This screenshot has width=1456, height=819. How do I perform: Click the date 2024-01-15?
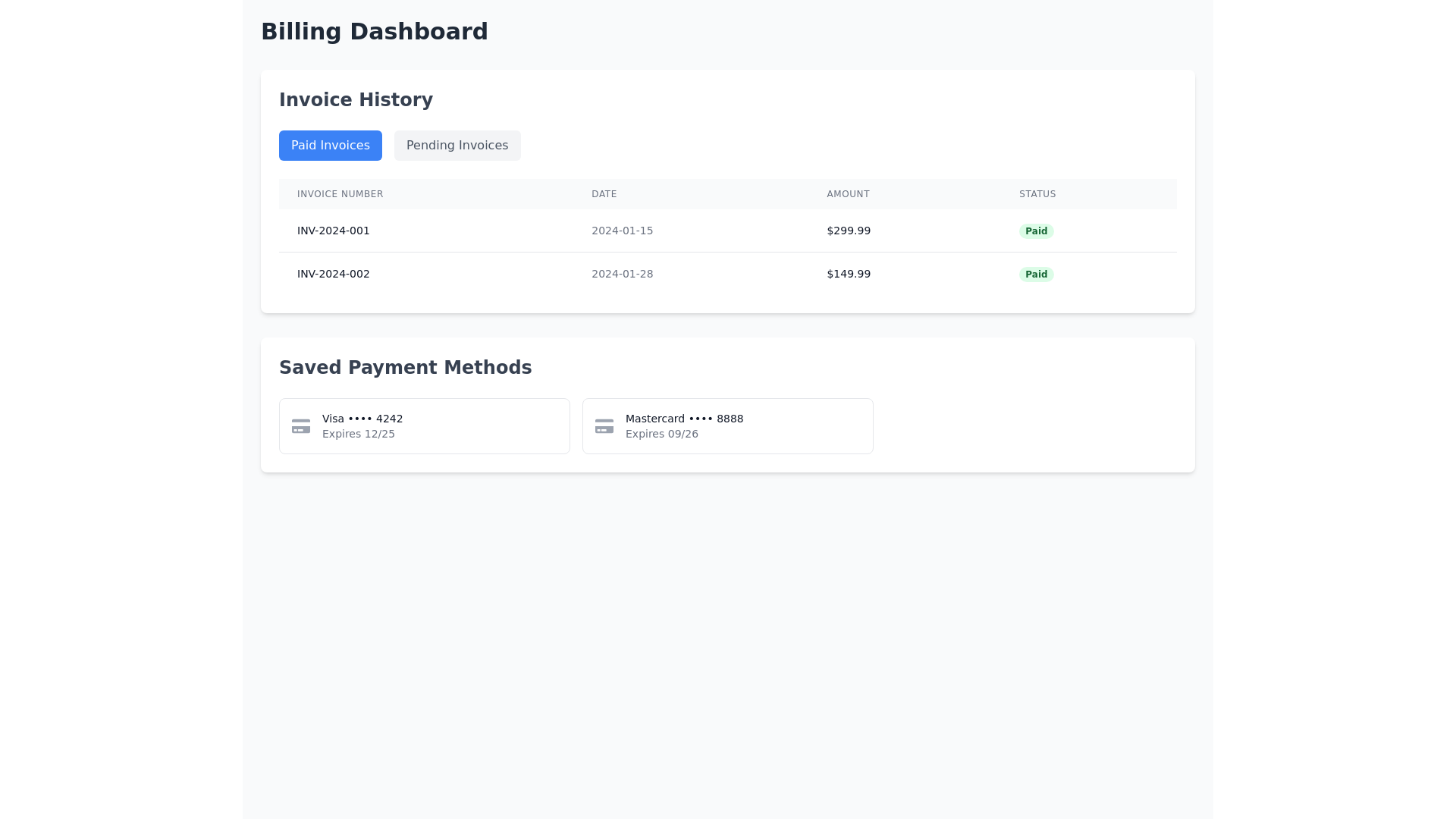point(622,231)
